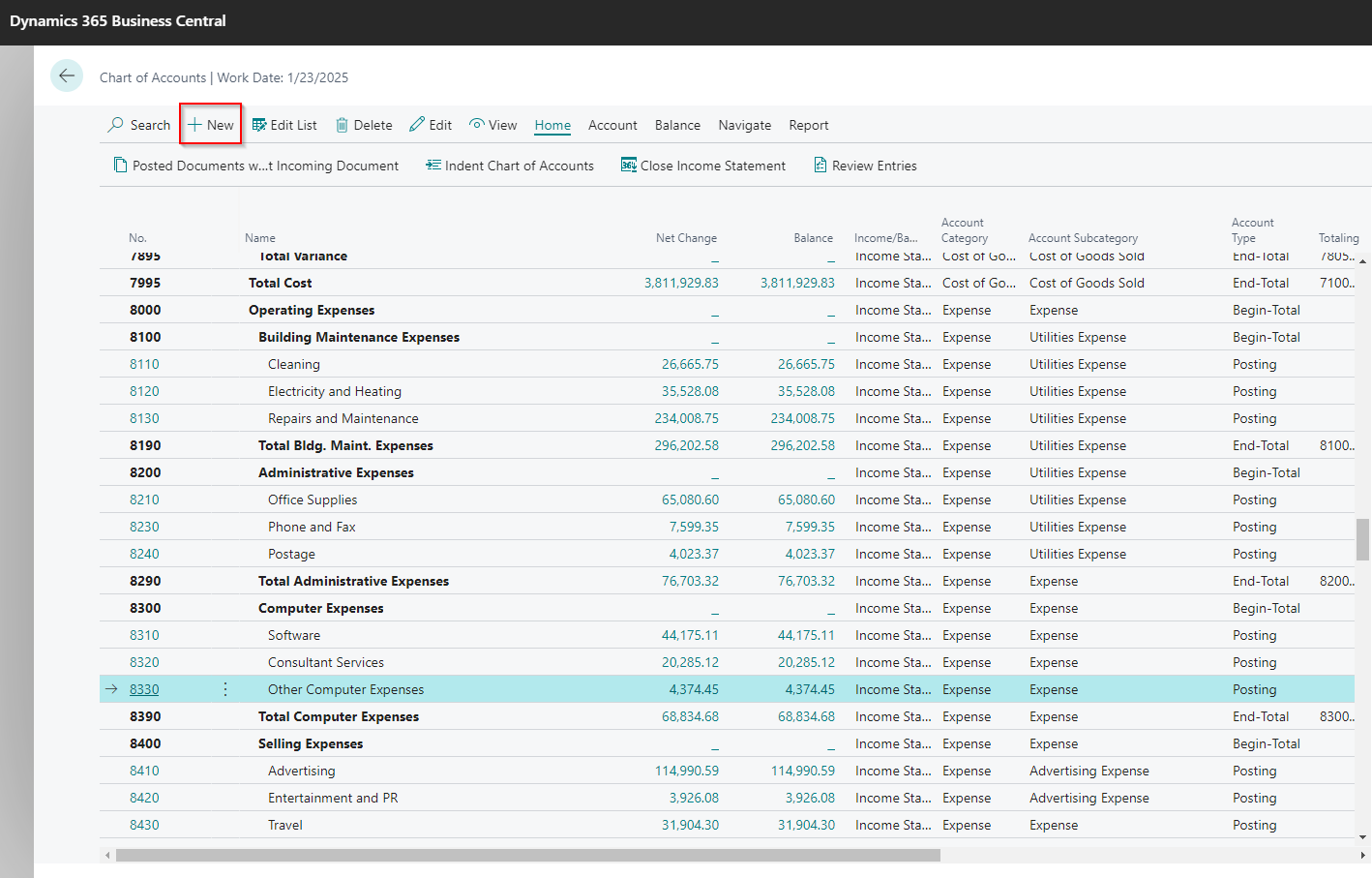Open account 8130 link

tap(144, 418)
